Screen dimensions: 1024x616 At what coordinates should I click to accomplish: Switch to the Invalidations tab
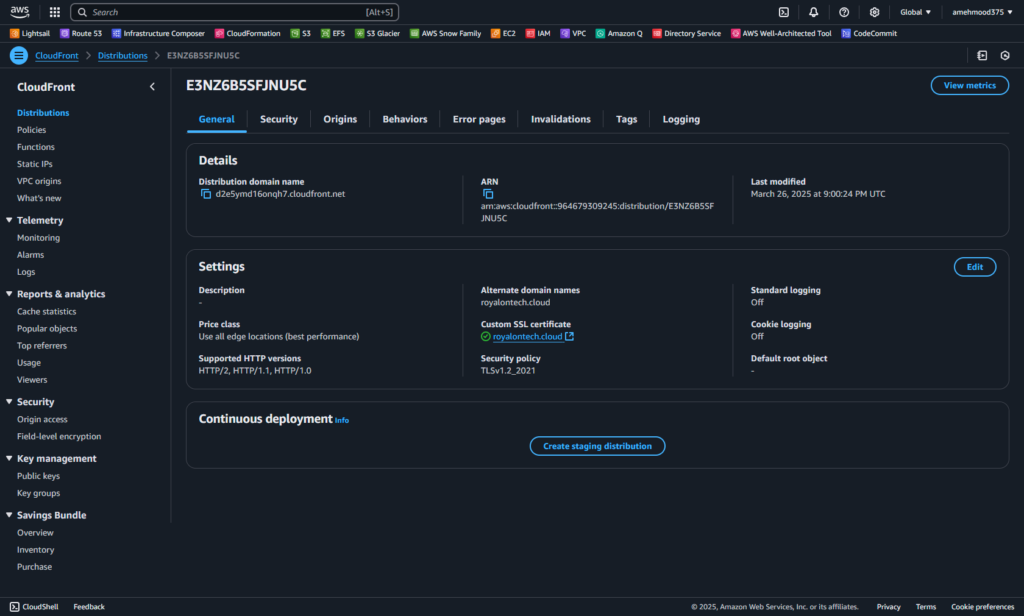point(561,119)
